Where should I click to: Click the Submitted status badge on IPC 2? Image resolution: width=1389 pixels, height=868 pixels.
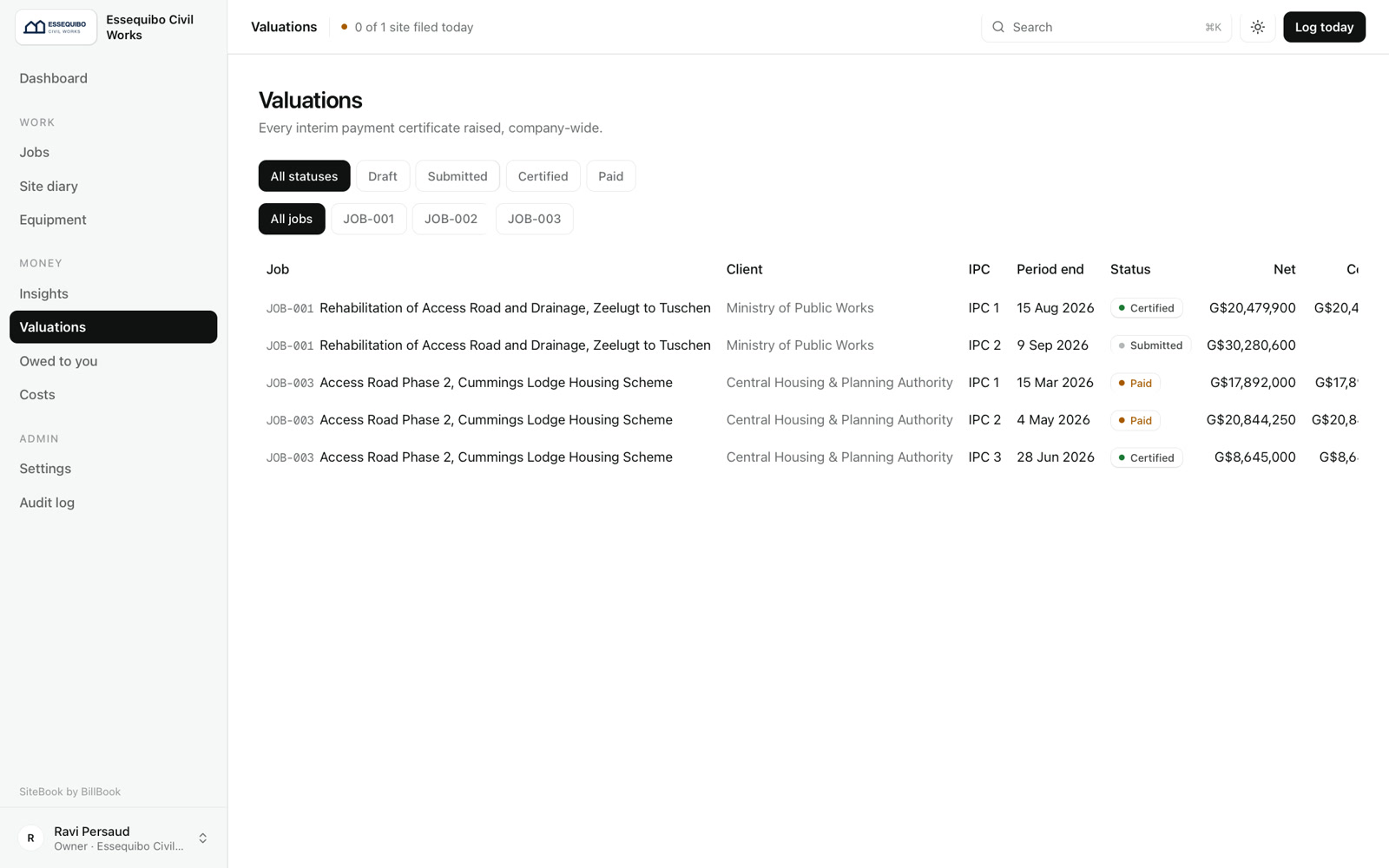point(1150,345)
